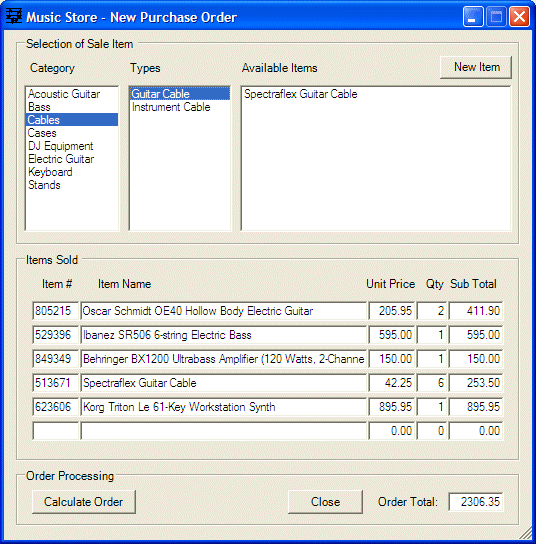Select DJ Equipment in Category list

(x=71, y=146)
